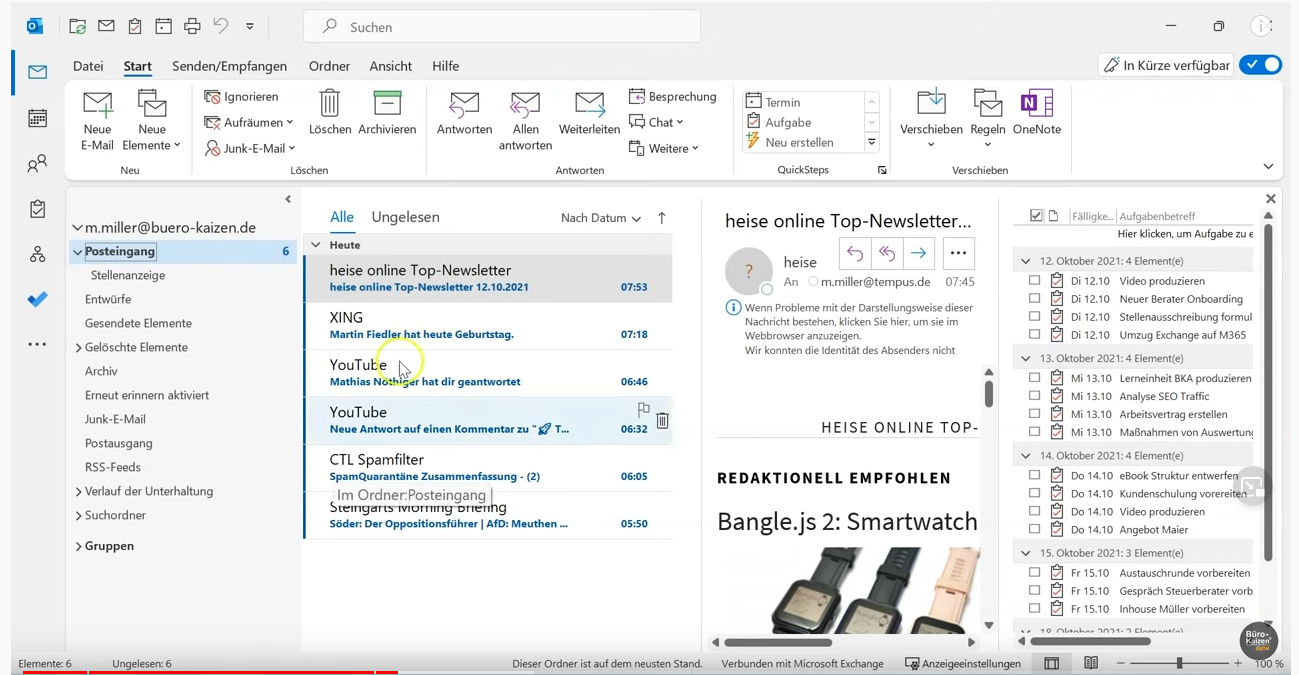Open the Datei menu
This screenshot has height=675, width=1299.
tap(88, 66)
